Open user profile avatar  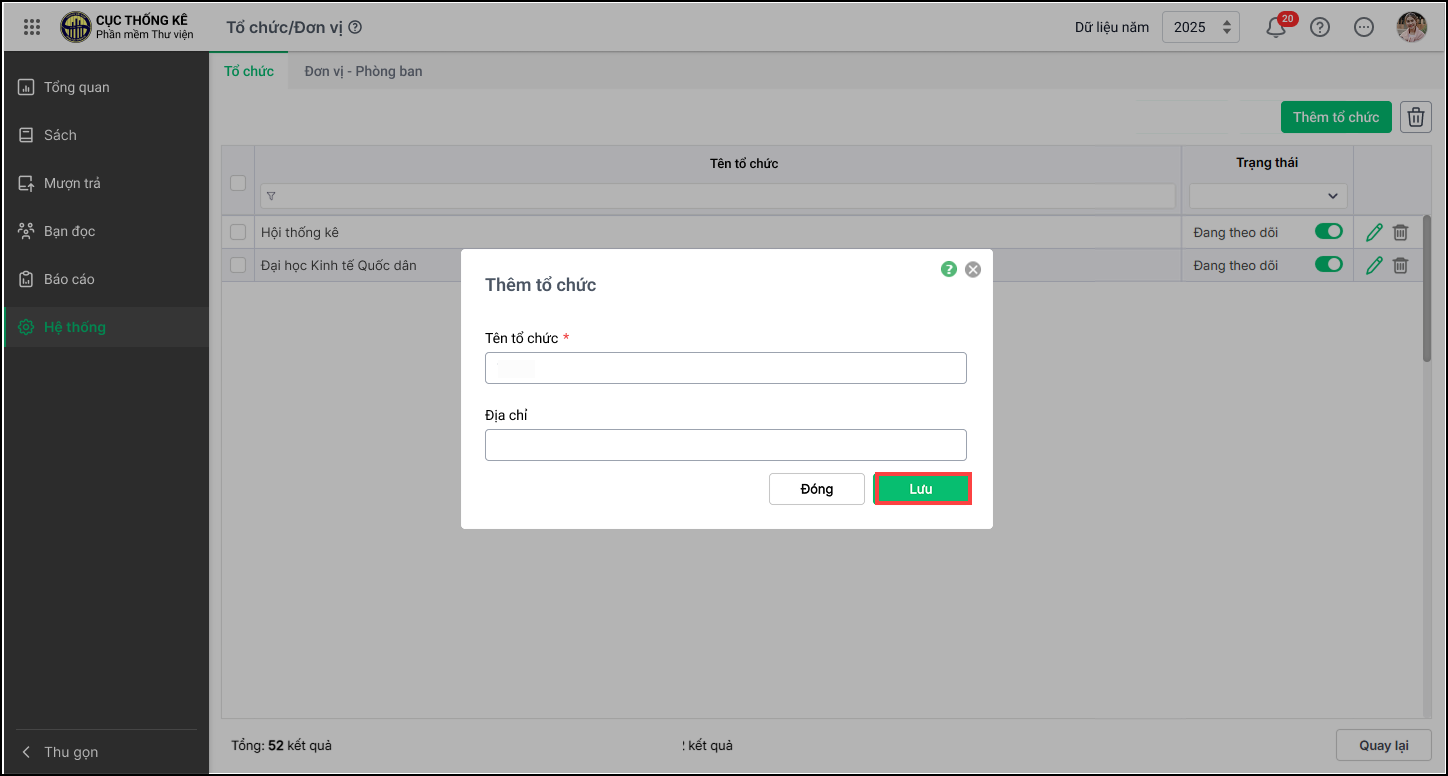tap(1411, 27)
